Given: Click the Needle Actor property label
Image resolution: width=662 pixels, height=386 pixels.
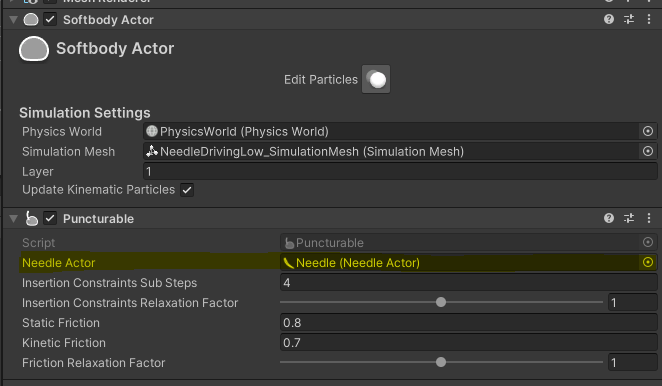Looking at the screenshot, I should (x=59, y=263).
